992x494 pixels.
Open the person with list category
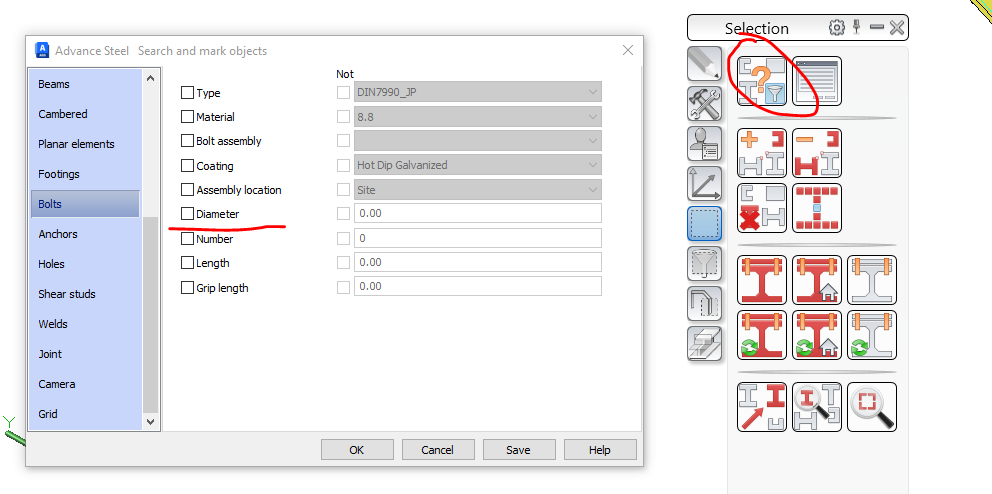coord(704,144)
